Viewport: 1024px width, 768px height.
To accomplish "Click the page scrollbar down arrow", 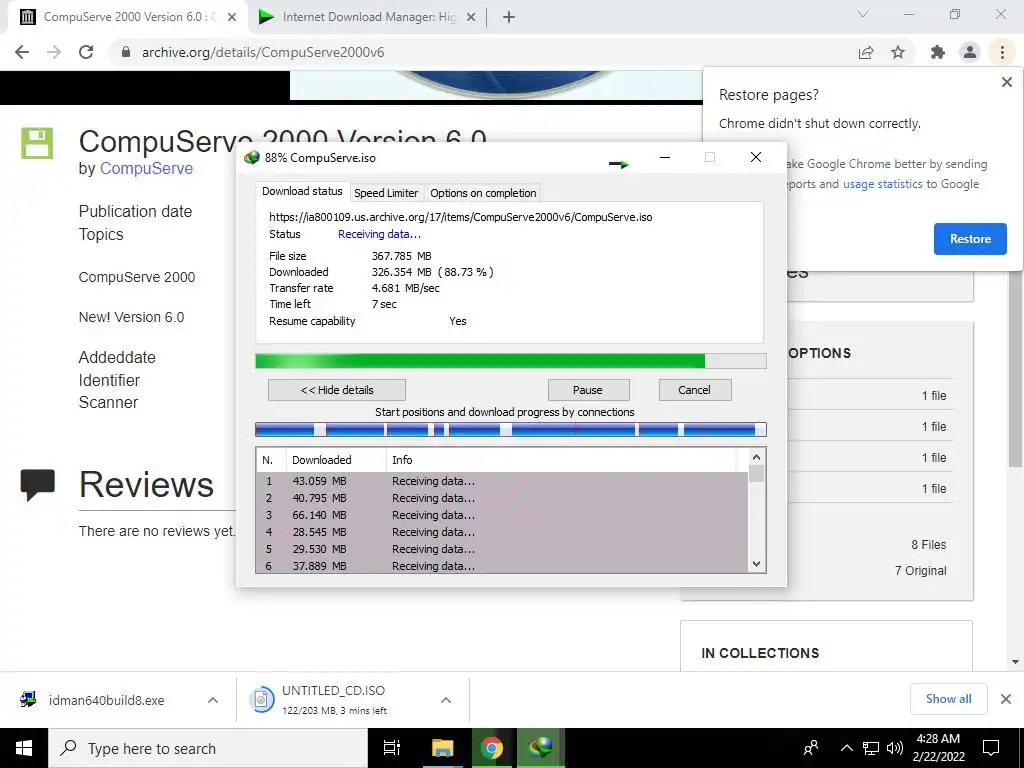I will 1015,662.
